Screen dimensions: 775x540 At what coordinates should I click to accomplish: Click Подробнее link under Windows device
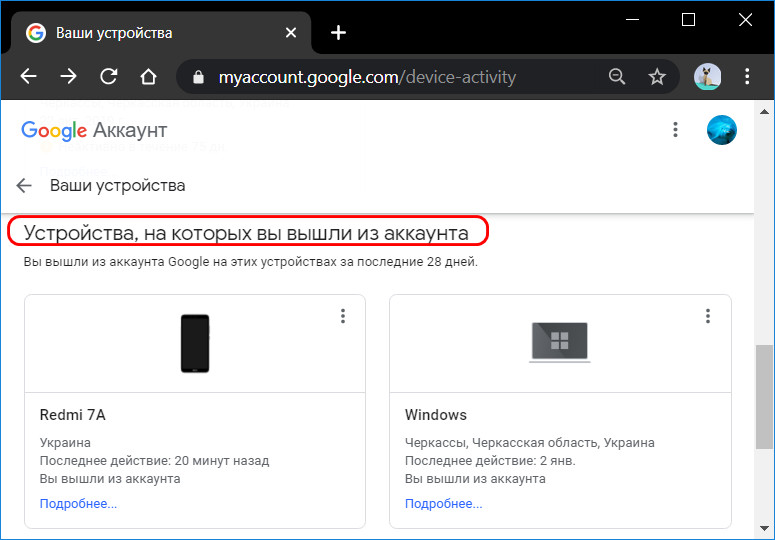(x=443, y=504)
